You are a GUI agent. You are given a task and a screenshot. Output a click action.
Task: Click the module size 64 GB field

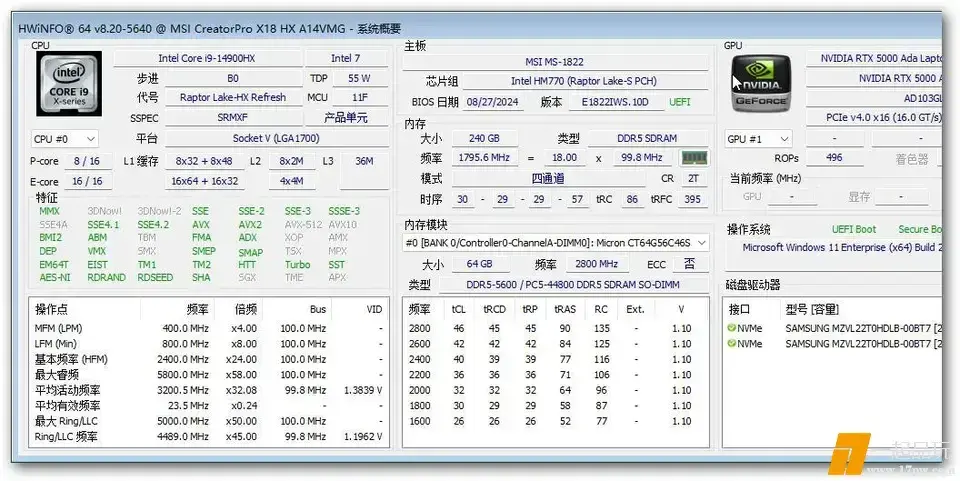(x=480, y=264)
